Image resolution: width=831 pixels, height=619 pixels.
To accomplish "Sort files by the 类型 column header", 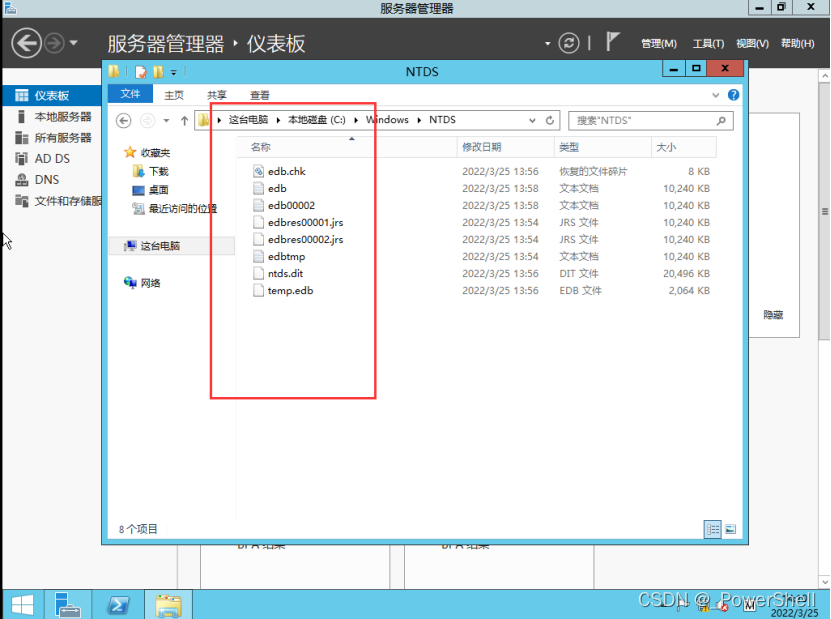I will (x=603, y=147).
